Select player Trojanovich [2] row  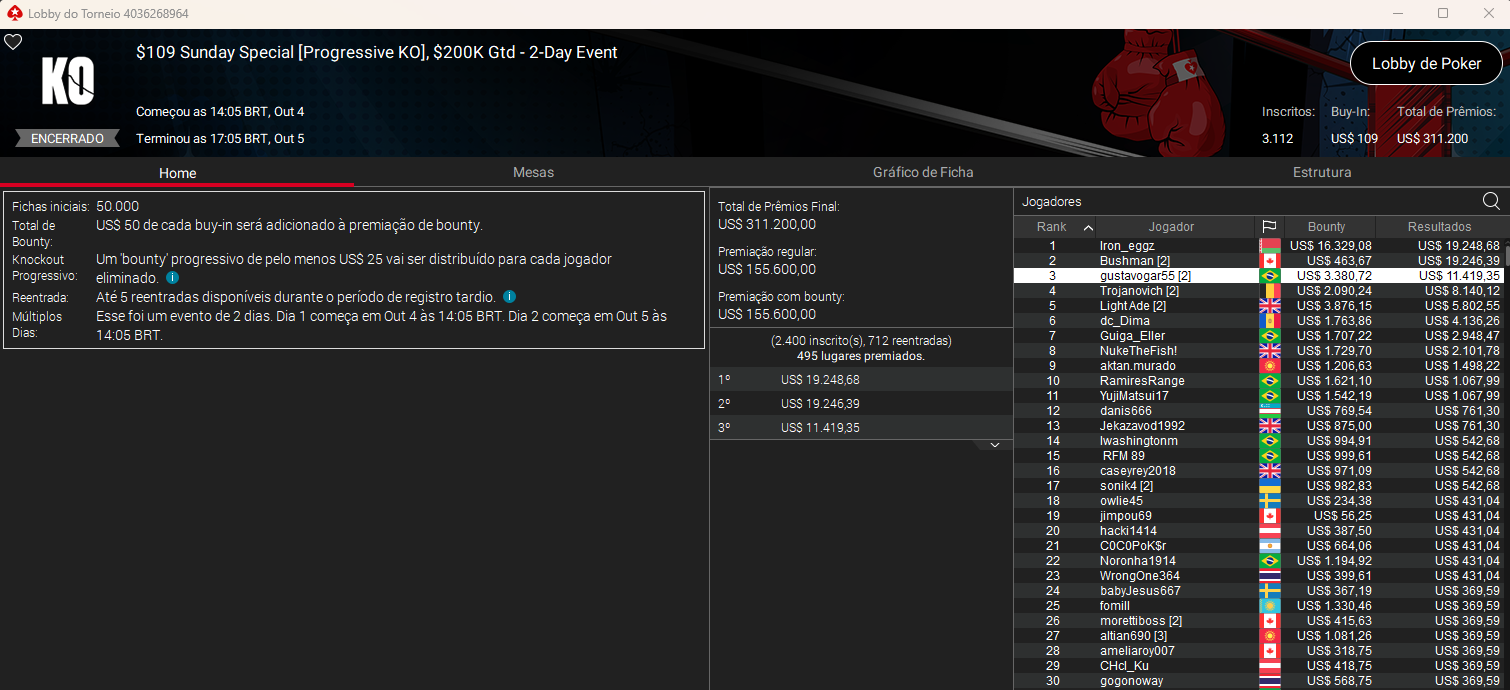point(1258,291)
